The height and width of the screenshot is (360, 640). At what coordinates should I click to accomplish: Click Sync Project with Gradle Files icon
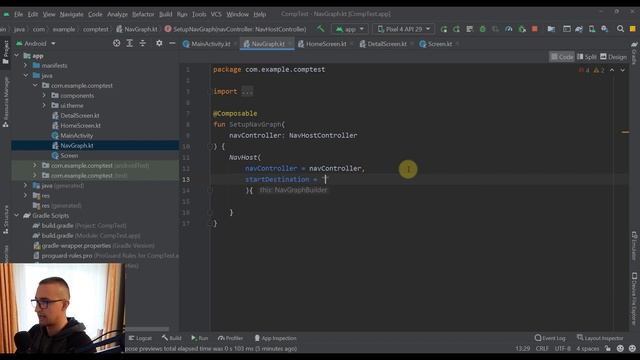click(x=579, y=29)
